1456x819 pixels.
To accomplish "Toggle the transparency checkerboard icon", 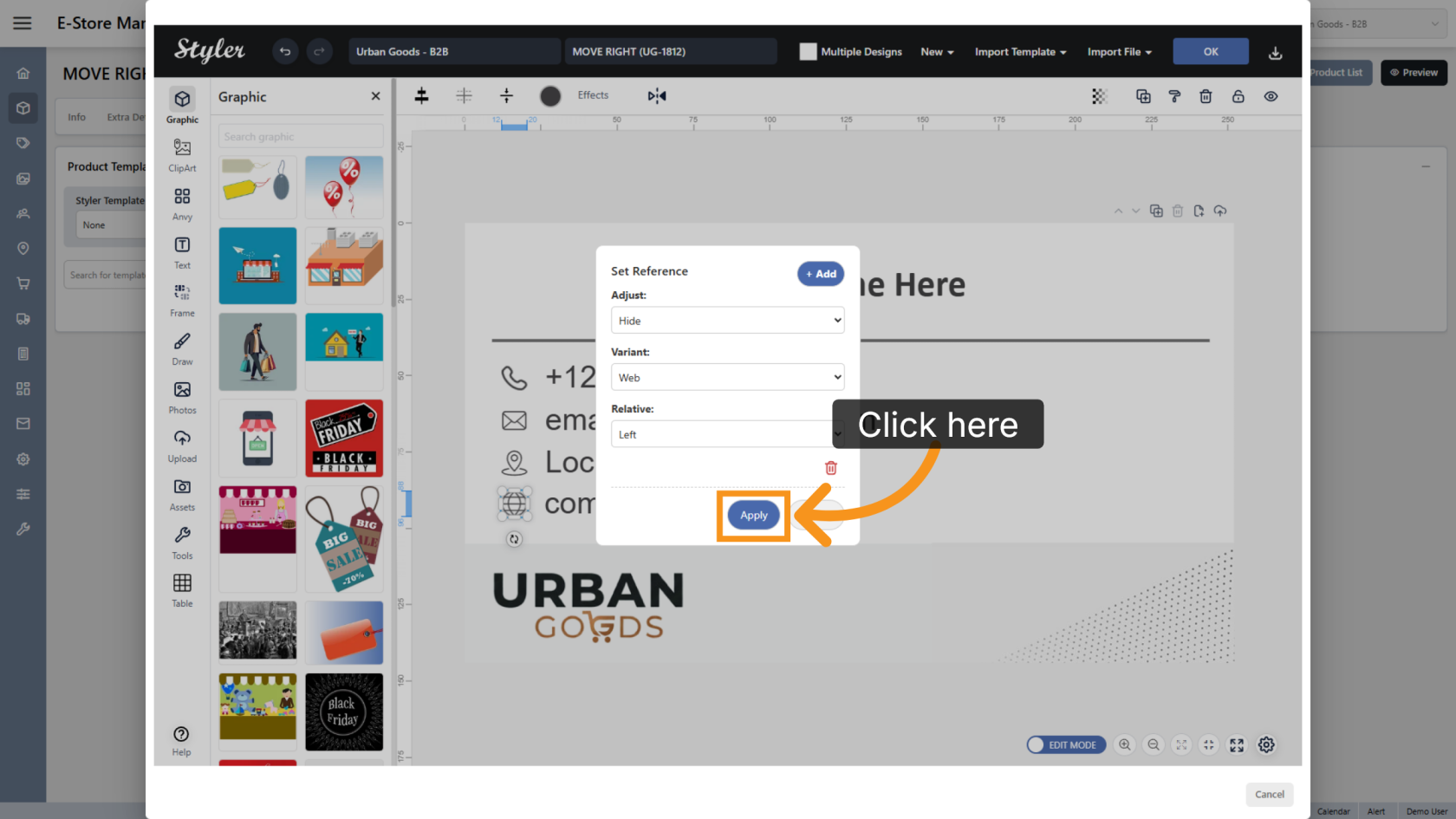I will 1099,96.
